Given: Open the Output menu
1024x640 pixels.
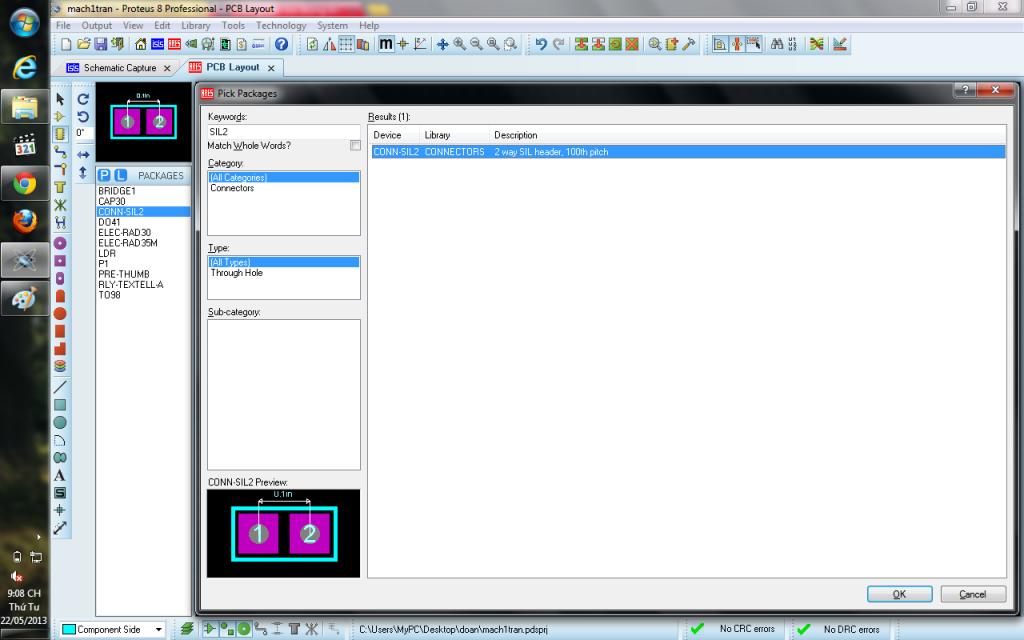Looking at the screenshot, I should coord(97,25).
